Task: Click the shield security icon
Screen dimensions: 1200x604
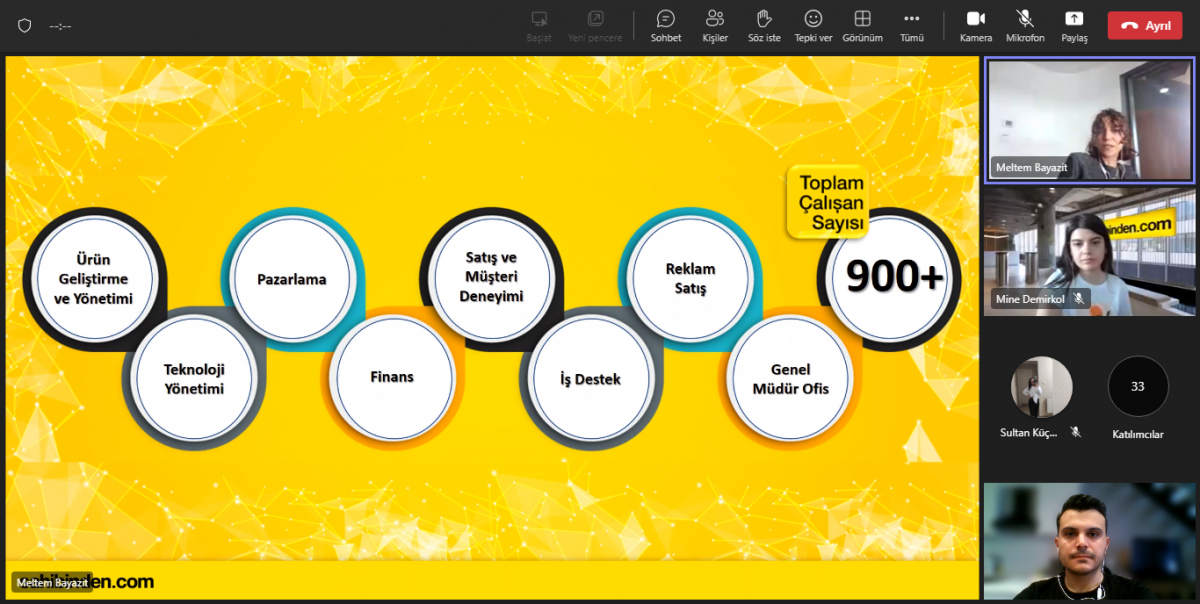Action: [x=25, y=26]
